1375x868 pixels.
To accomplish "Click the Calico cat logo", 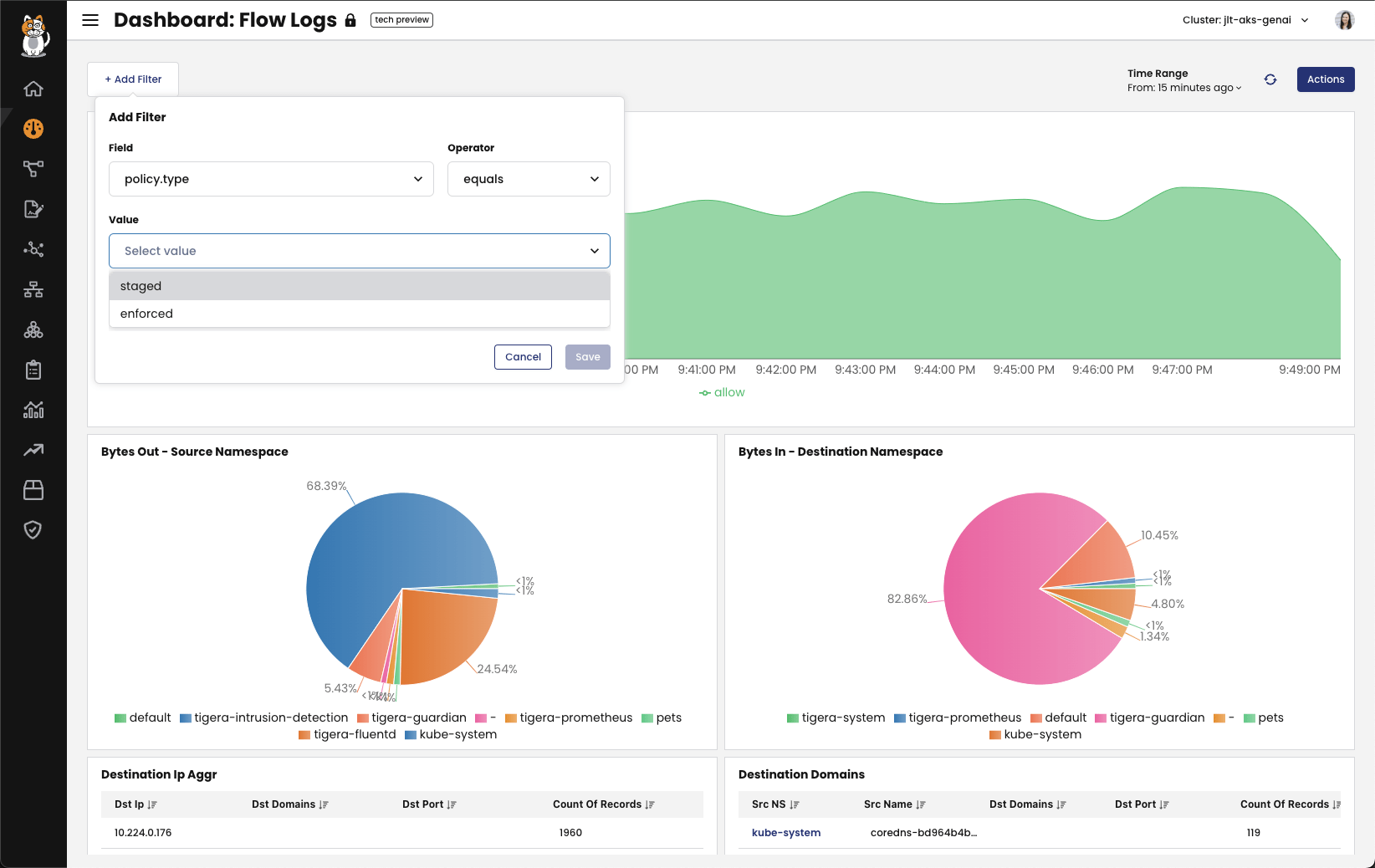I will coord(33,36).
